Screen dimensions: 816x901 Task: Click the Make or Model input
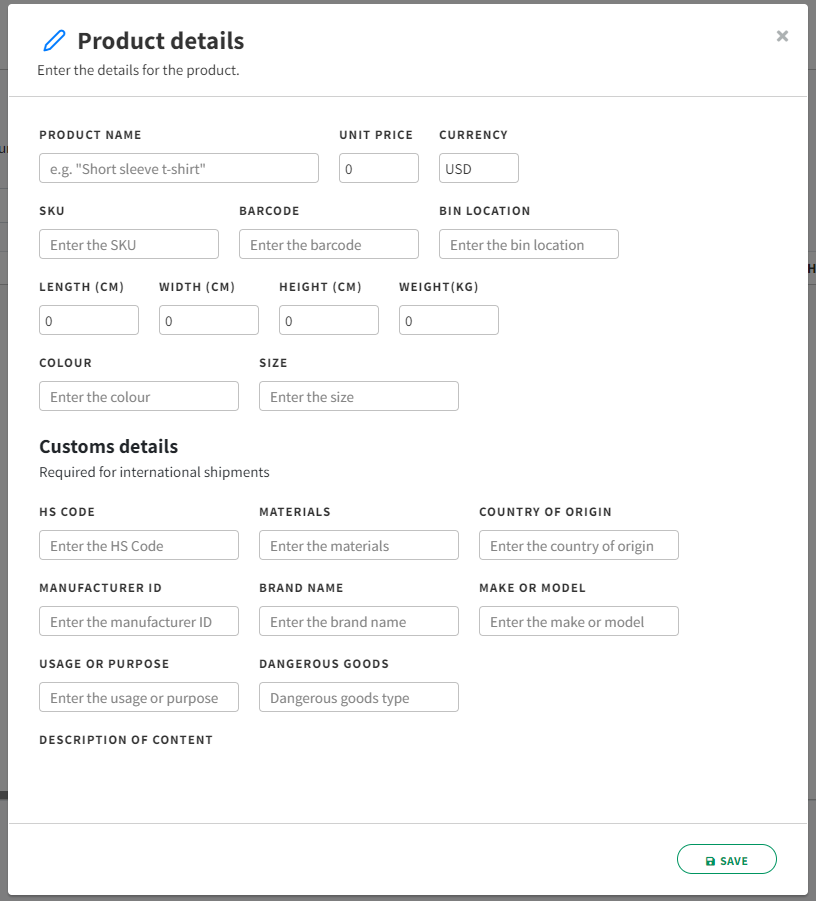coord(579,621)
